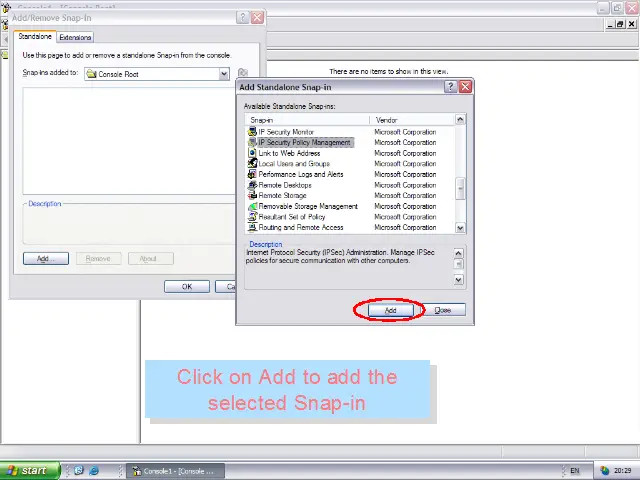Click the Windows start button

tap(30, 471)
